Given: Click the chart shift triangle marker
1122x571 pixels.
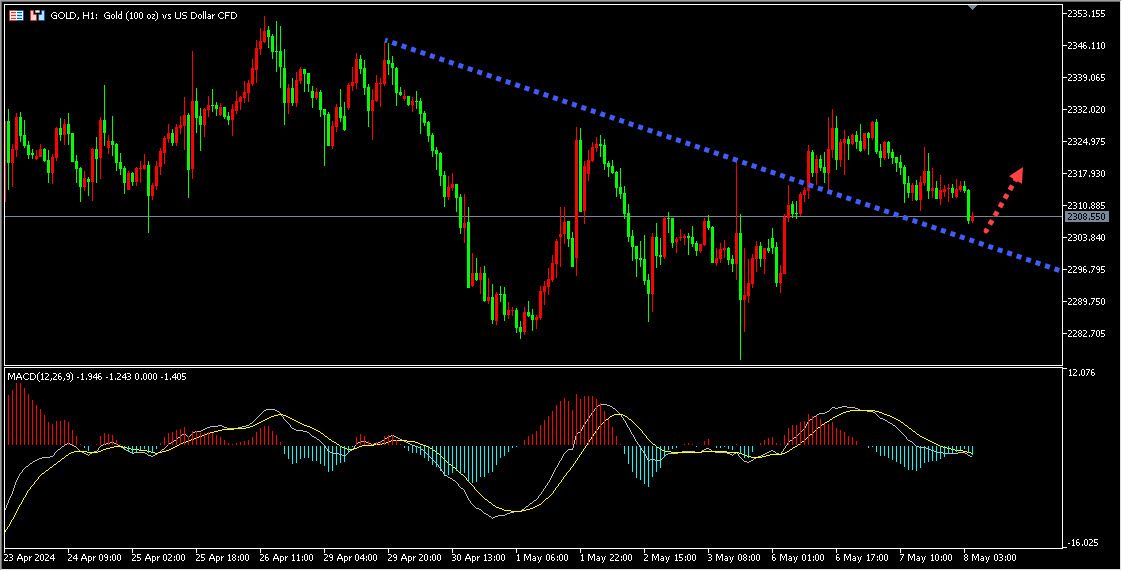Looking at the screenshot, I should [972, 8].
